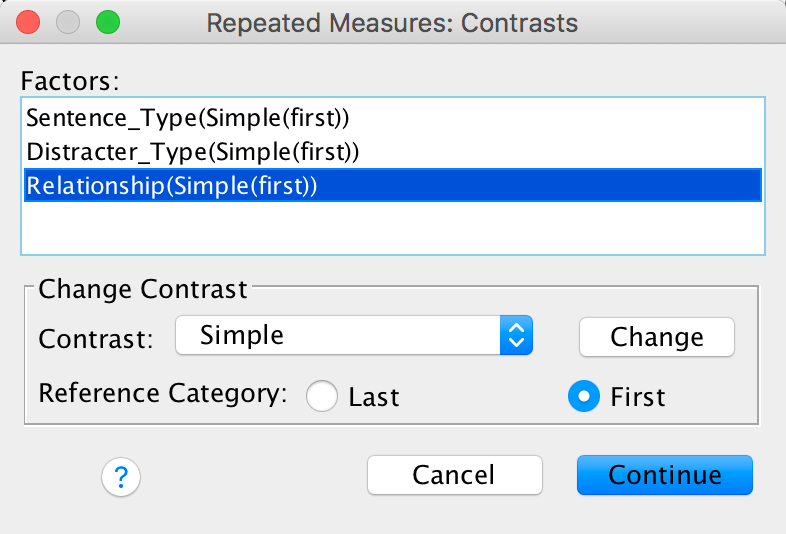This screenshot has height=534, width=786.
Task: Click the "First" radio label text
Action: [637, 397]
